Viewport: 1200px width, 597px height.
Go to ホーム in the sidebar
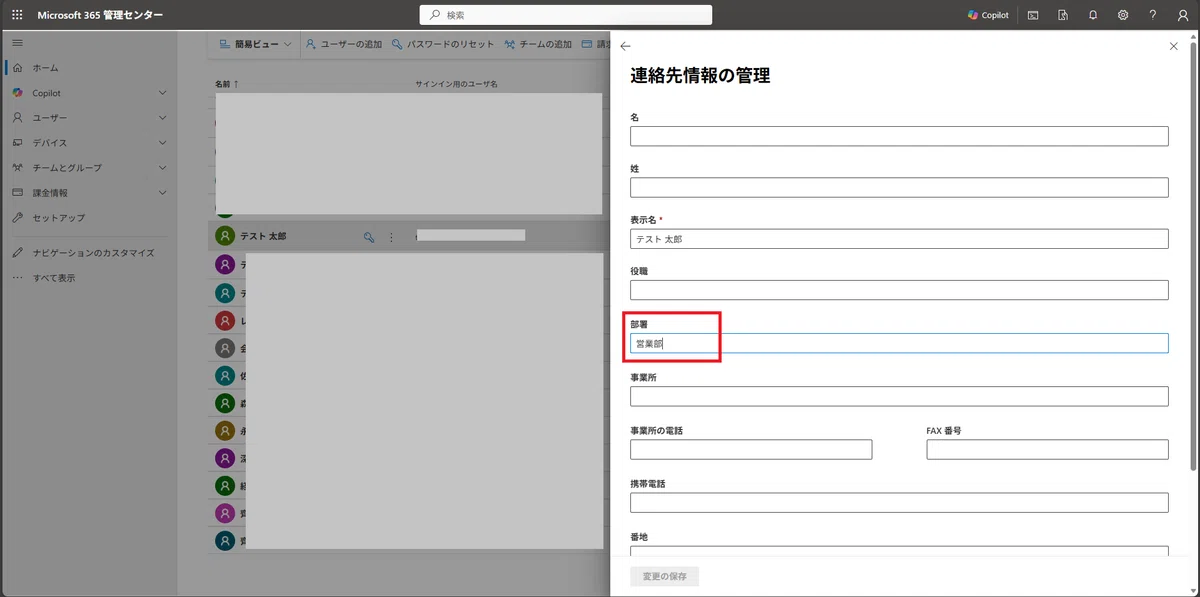point(45,68)
